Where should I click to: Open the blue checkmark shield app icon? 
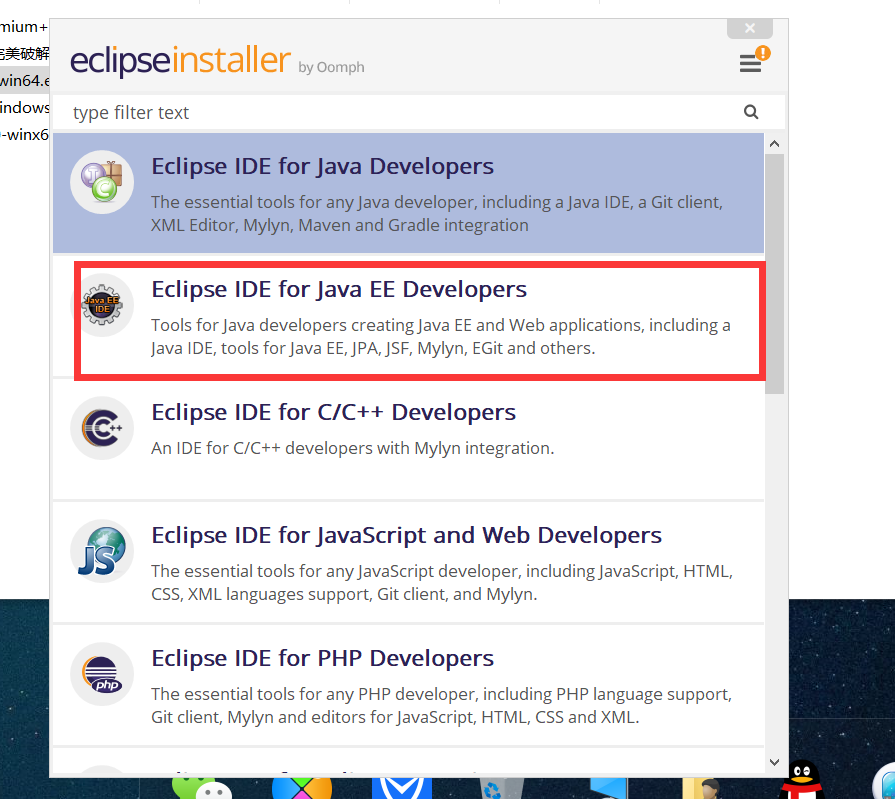click(x=402, y=788)
